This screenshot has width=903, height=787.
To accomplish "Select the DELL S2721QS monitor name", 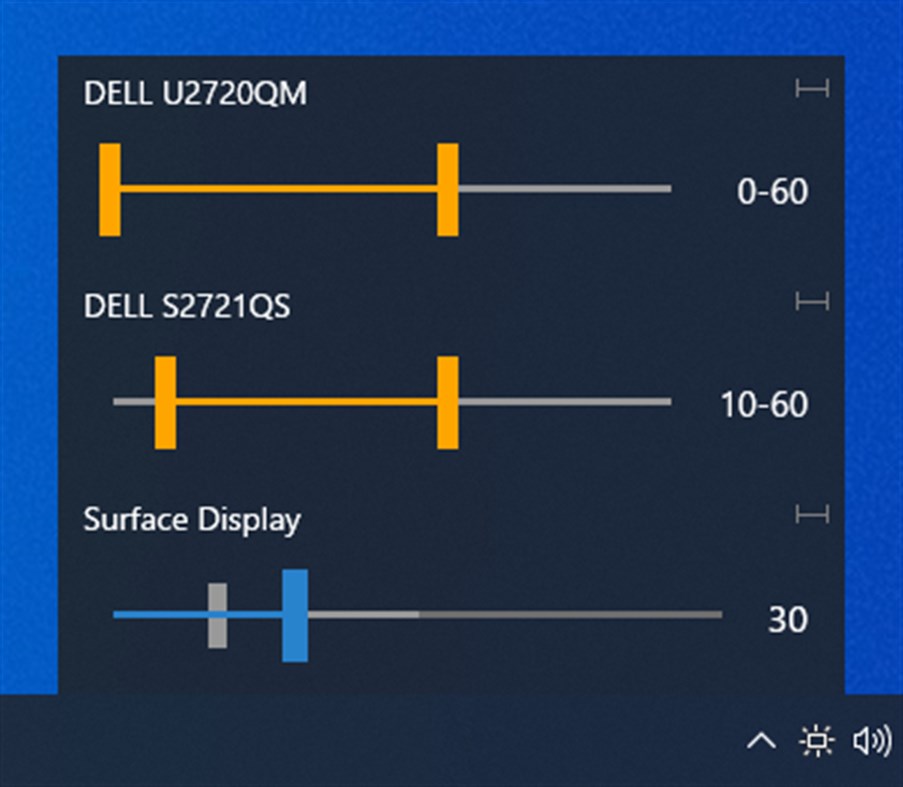I will point(187,306).
